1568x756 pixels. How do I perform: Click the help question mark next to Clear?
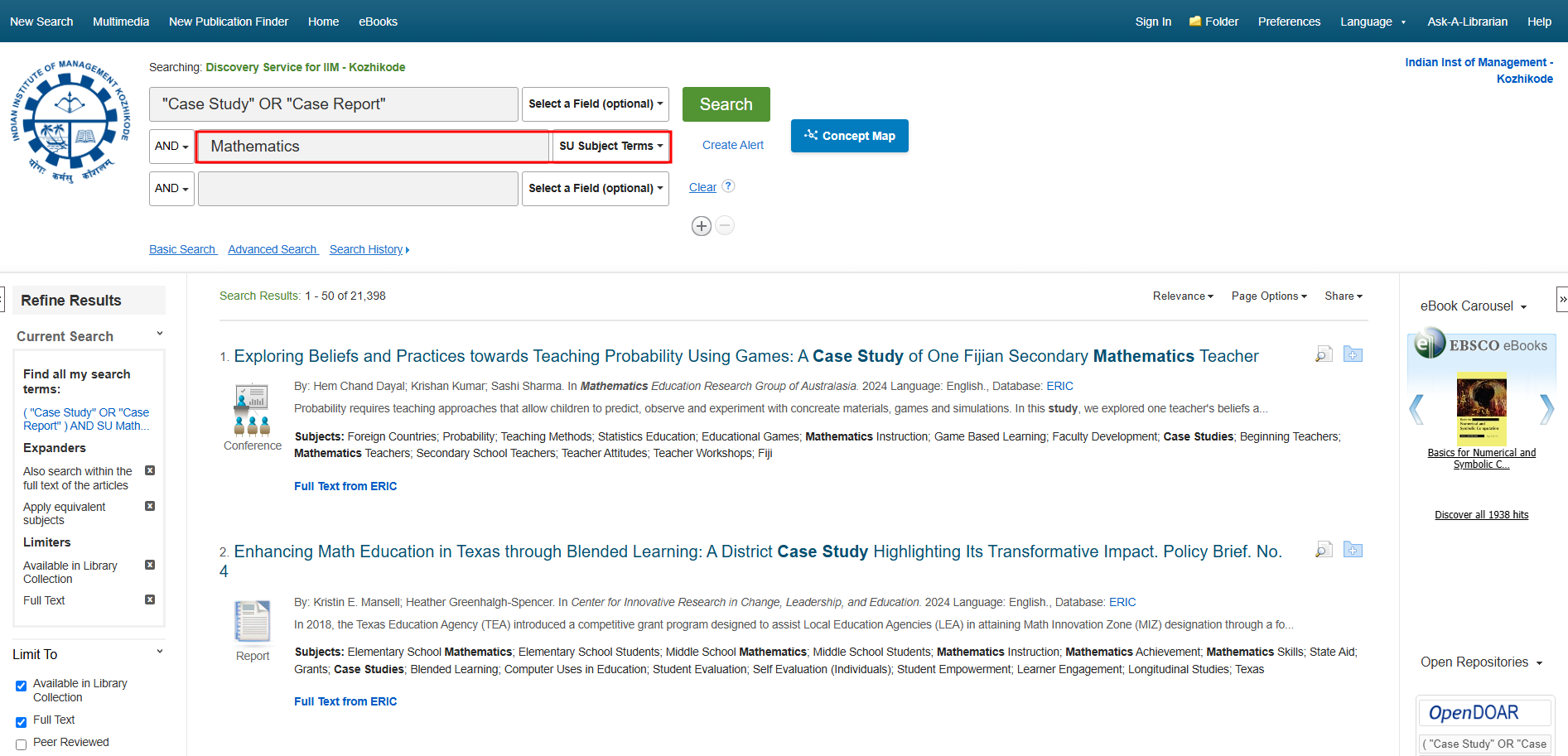(728, 186)
